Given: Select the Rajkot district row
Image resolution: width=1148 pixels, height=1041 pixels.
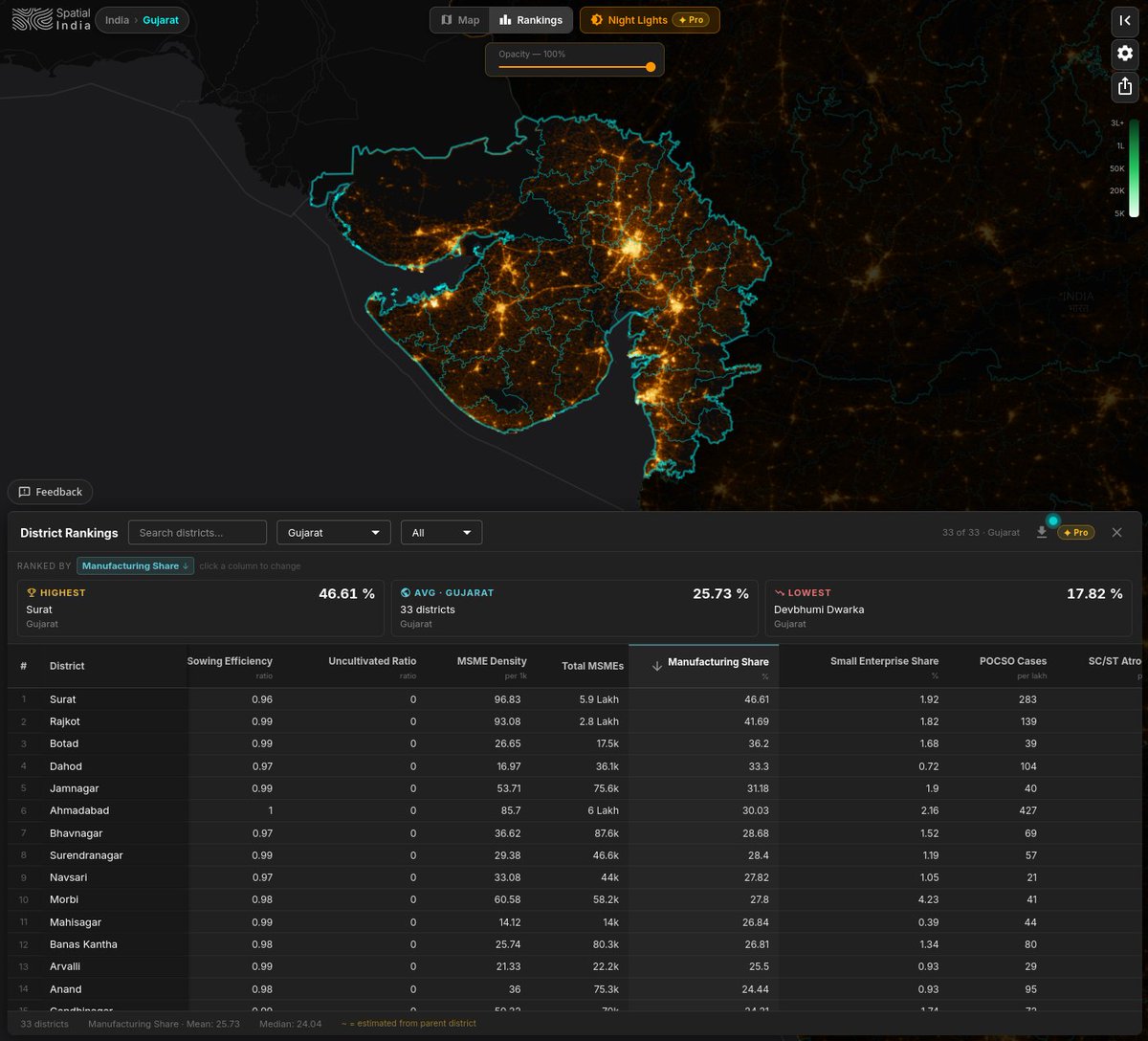Looking at the screenshot, I should (574, 721).
